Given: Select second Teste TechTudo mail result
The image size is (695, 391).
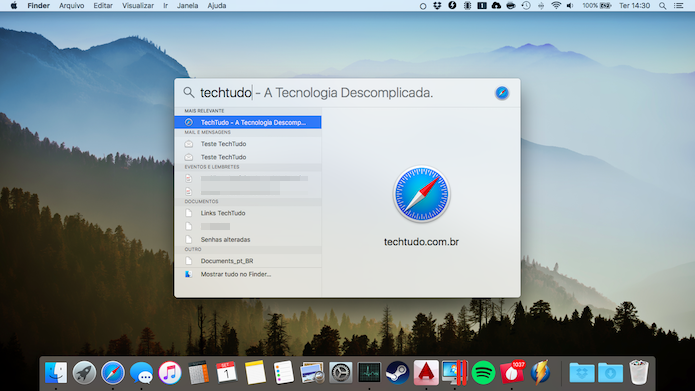Looking at the screenshot, I should (x=248, y=157).
